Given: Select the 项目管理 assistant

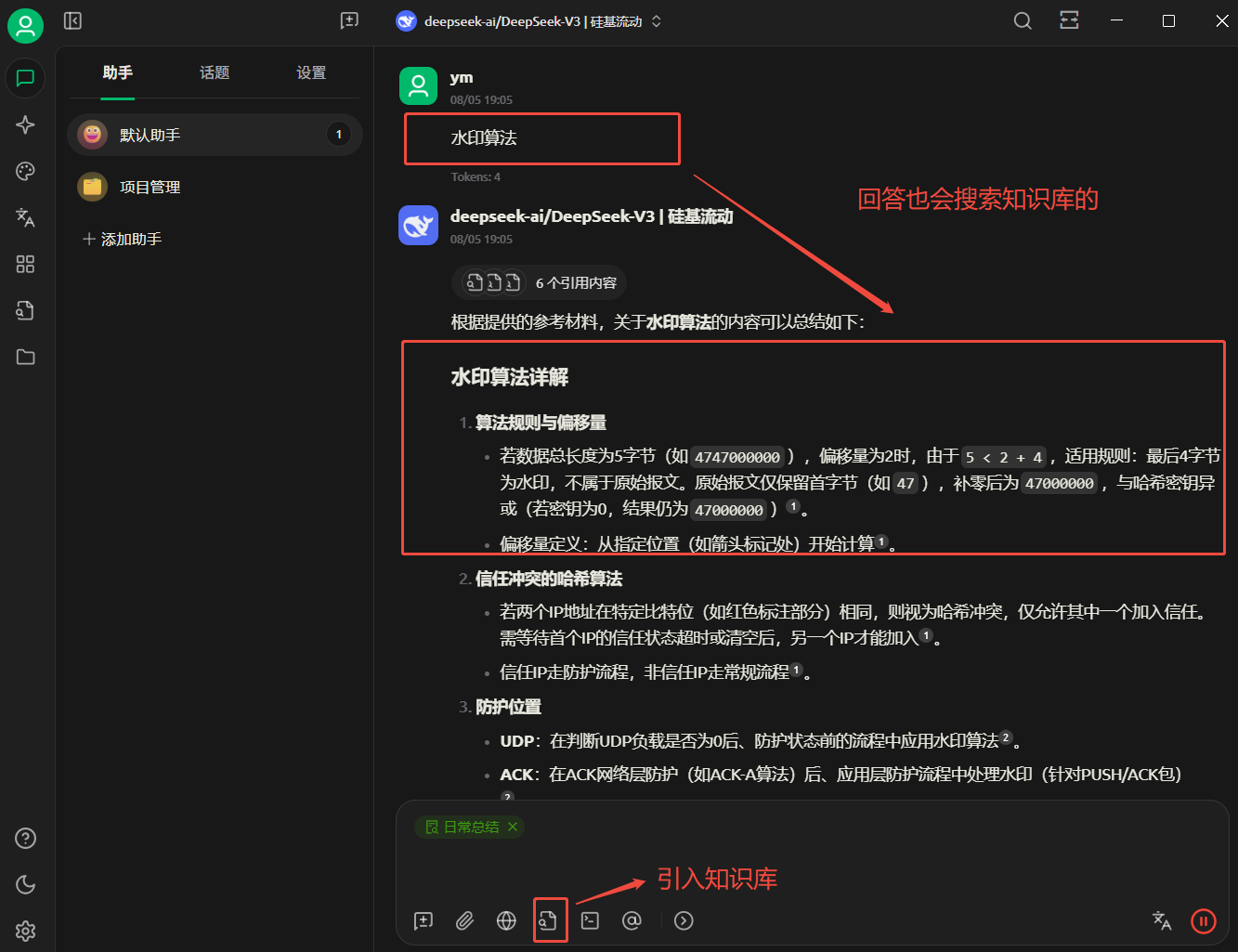Looking at the screenshot, I should pos(150,186).
